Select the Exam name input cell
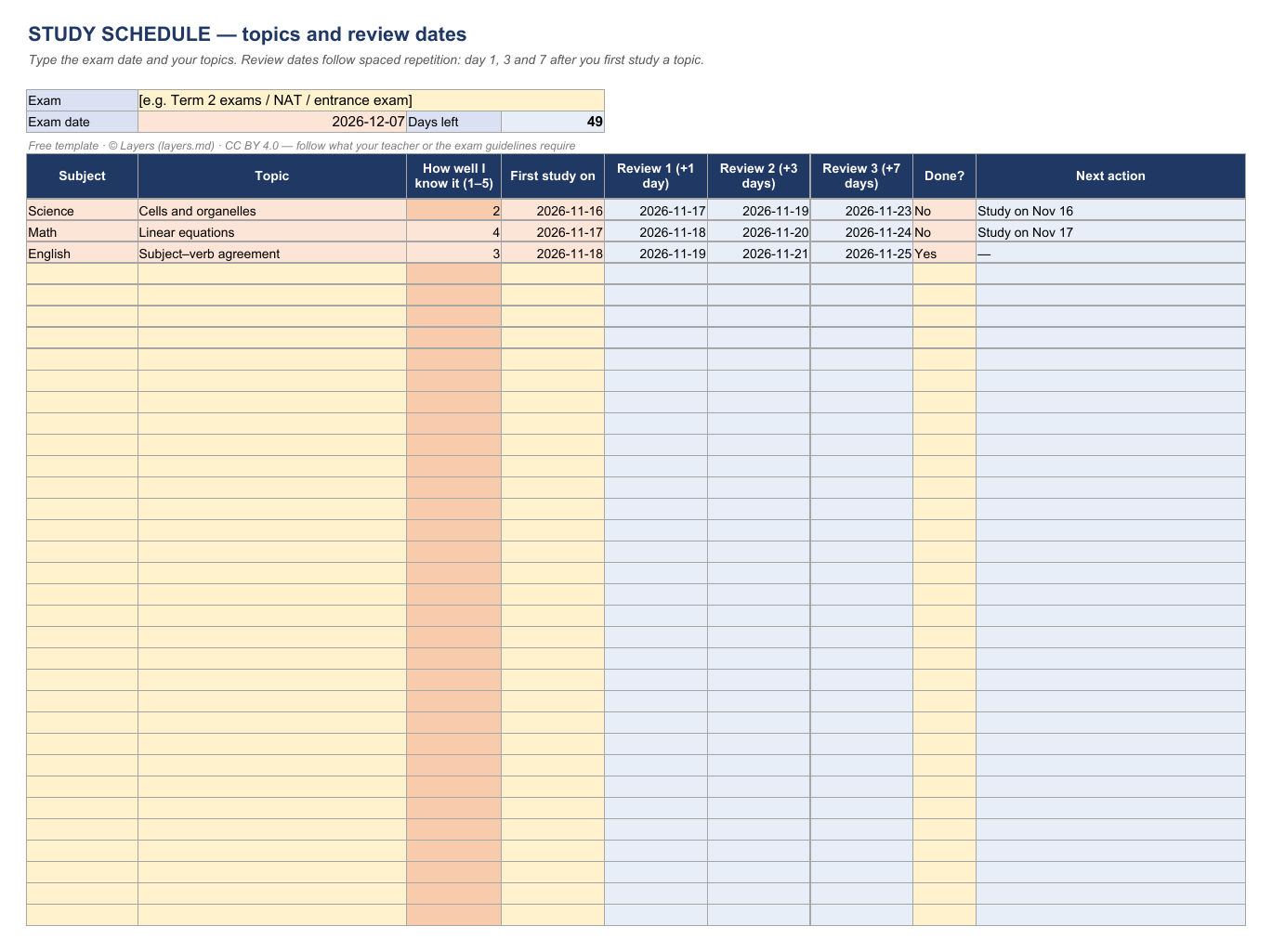This screenshot has height=952, width=1272. coord(371,100)
